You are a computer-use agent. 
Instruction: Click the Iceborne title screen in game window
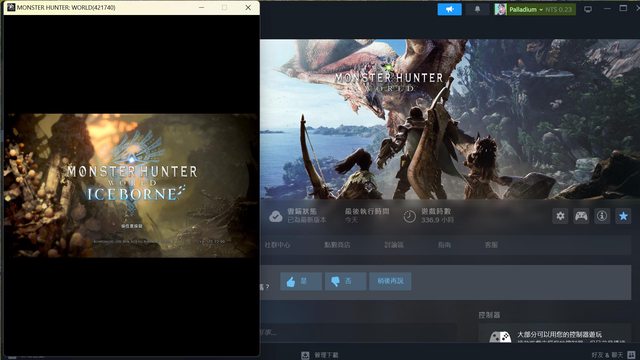tap(131, 185)
